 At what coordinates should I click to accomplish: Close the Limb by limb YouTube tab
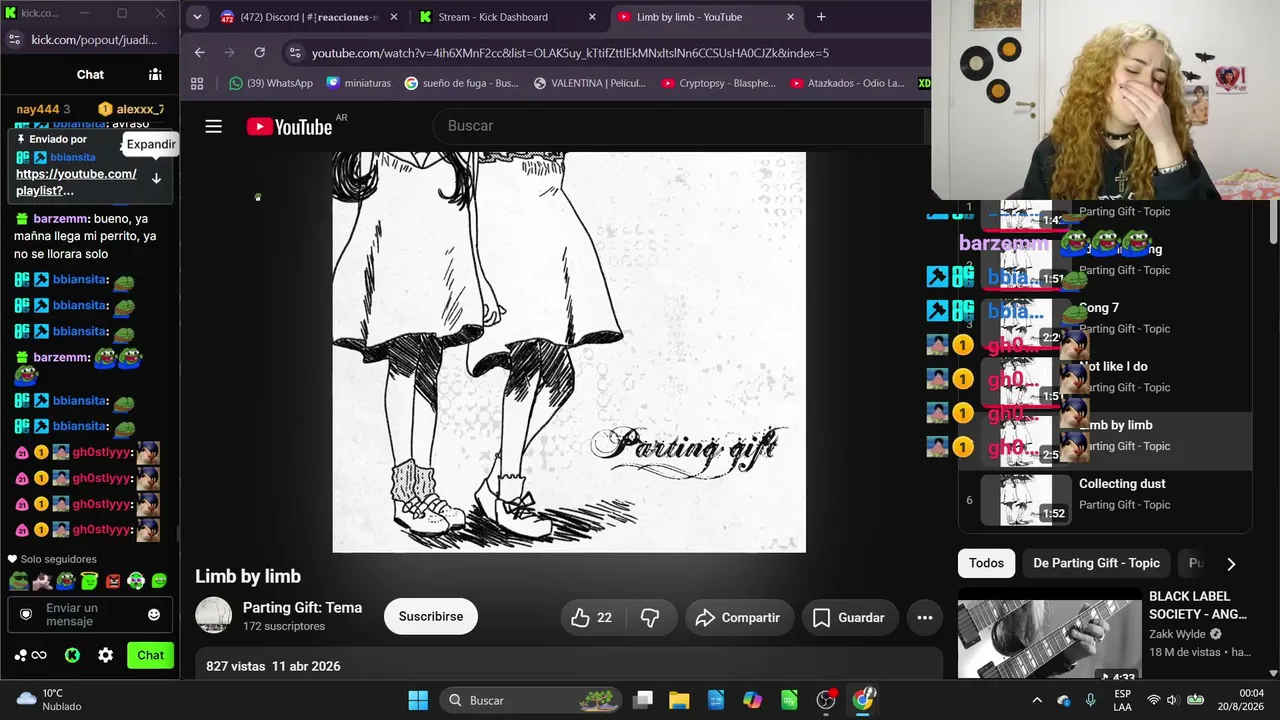[790, 17]
